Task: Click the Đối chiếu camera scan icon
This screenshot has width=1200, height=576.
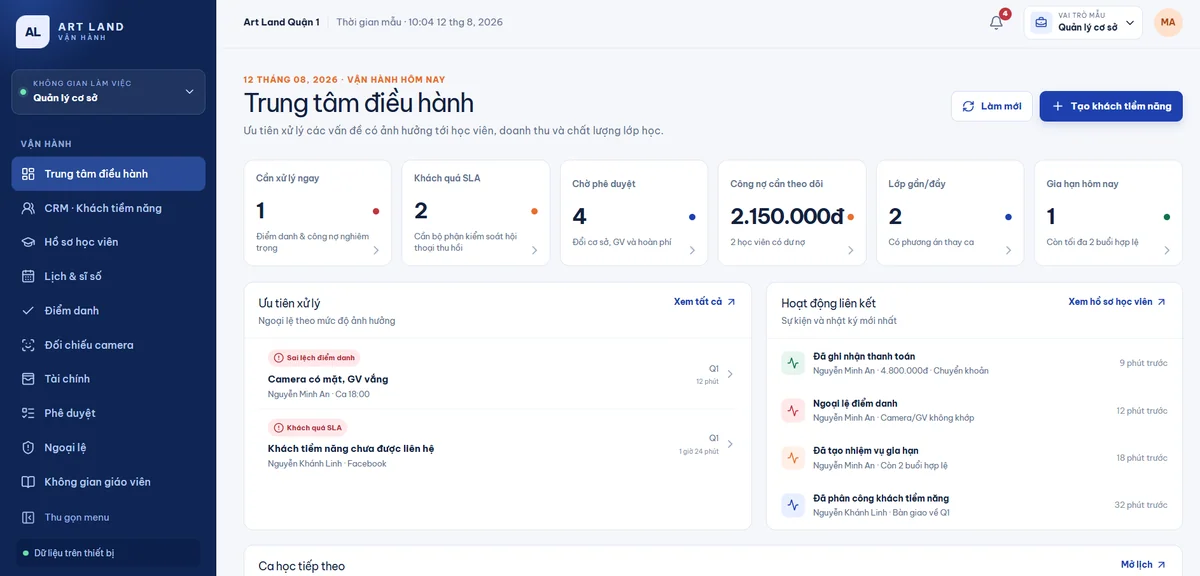Action: click(x=28, y=345)
